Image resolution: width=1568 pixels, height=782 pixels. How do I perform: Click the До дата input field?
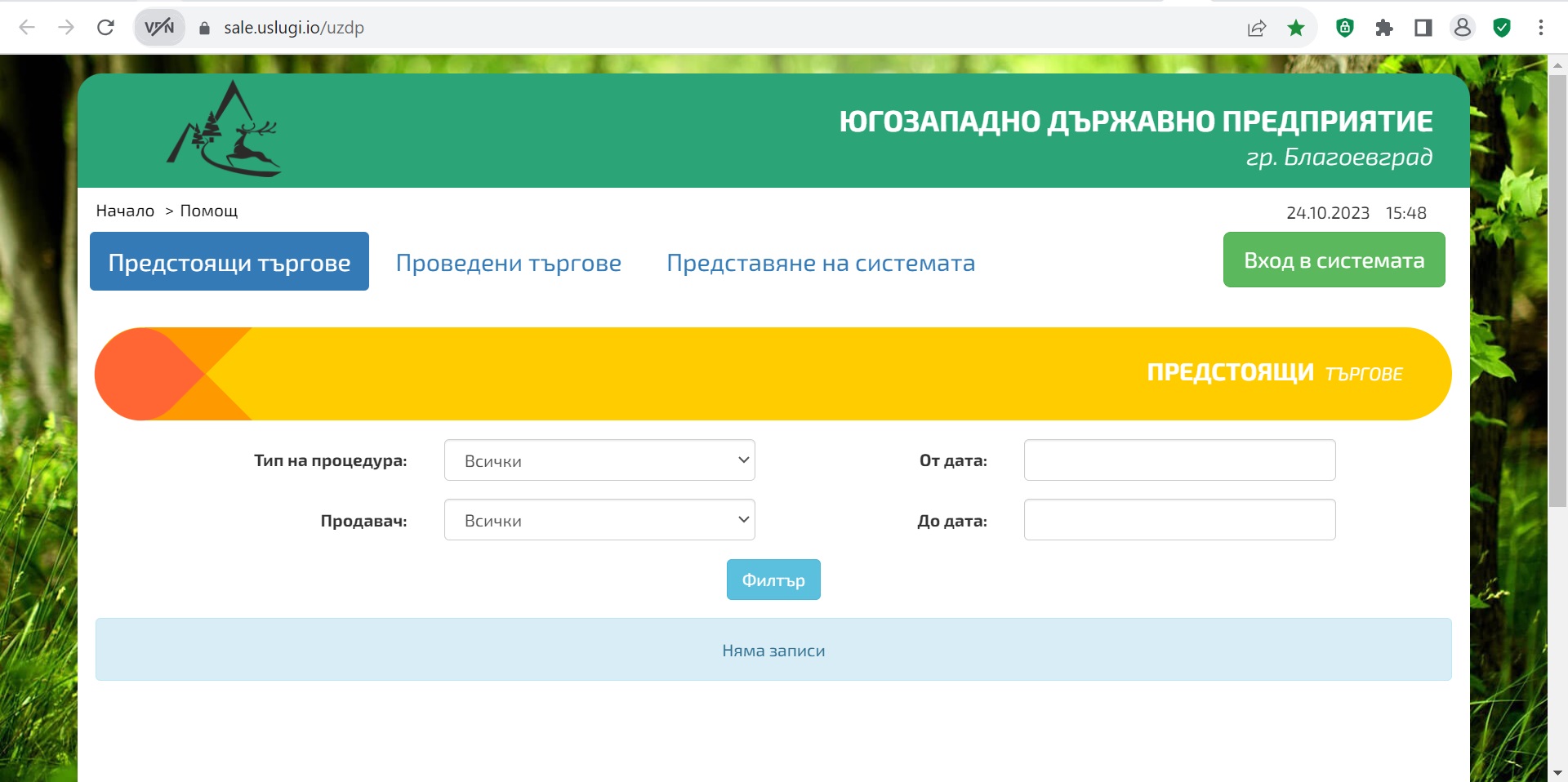click(x=1179, y=520)
